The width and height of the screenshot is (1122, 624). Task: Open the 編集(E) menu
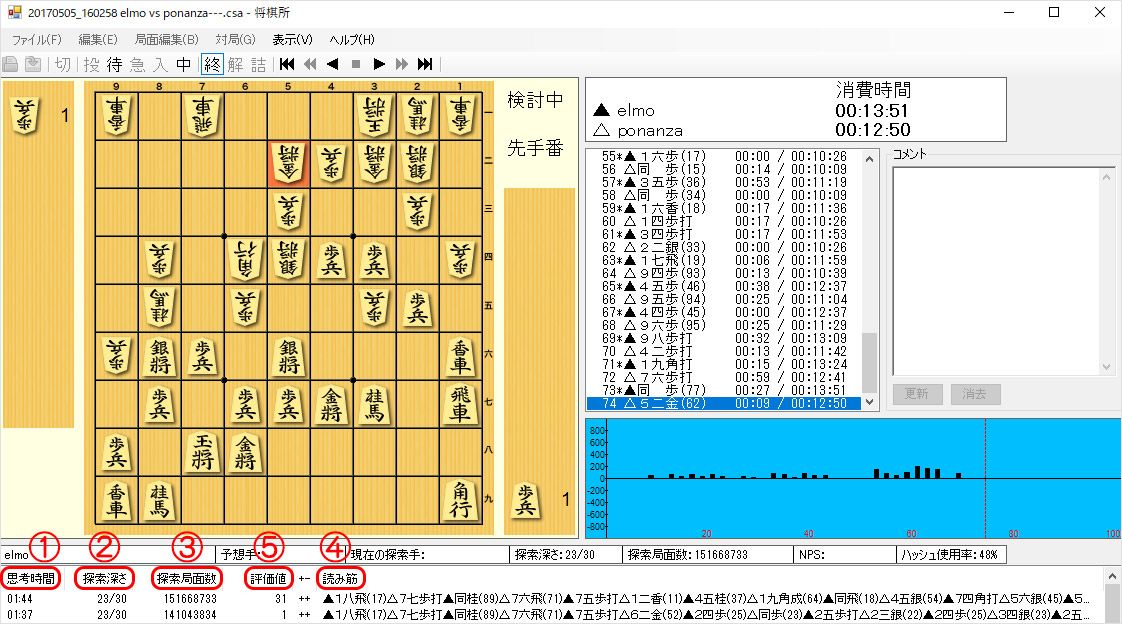pos(97,39)
